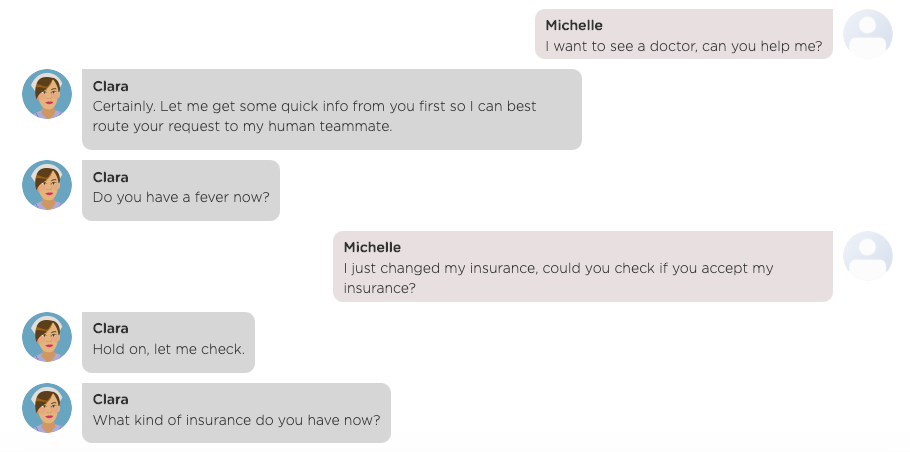Image resolution: width=910 pixels, height=452 pixels.
Task: Click the Michelle name above the insurance change message
Action: click(372, 248)
